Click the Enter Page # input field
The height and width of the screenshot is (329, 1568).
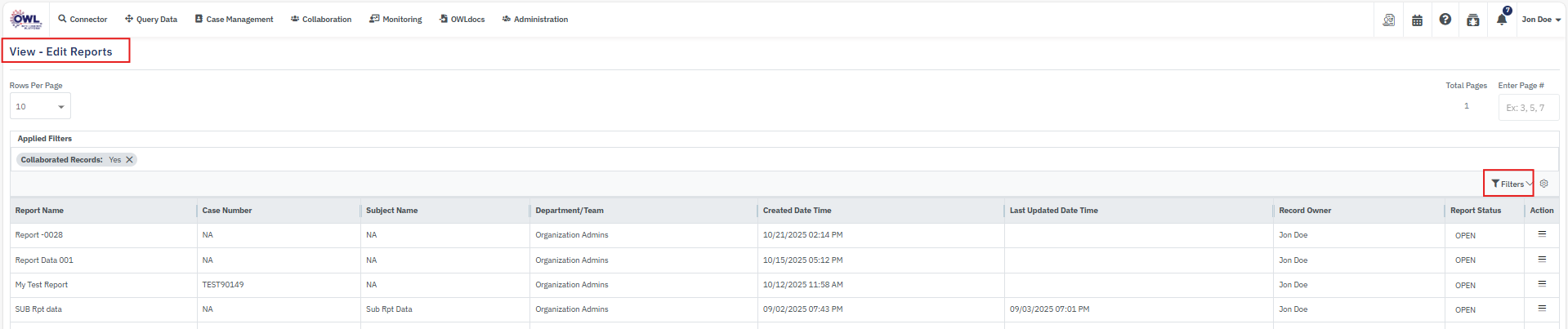pos(1527,108)
